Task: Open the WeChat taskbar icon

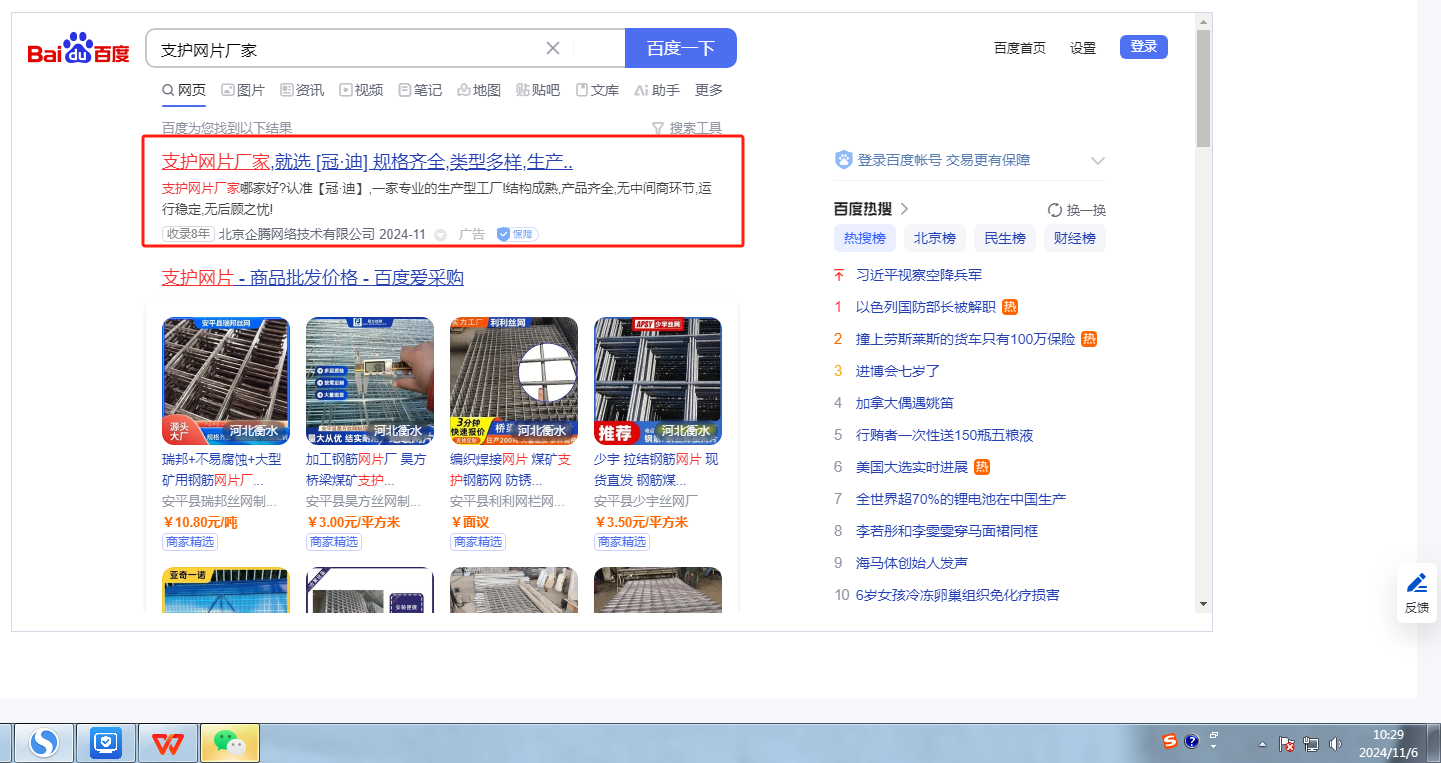Action: click(x=230, y=742)
